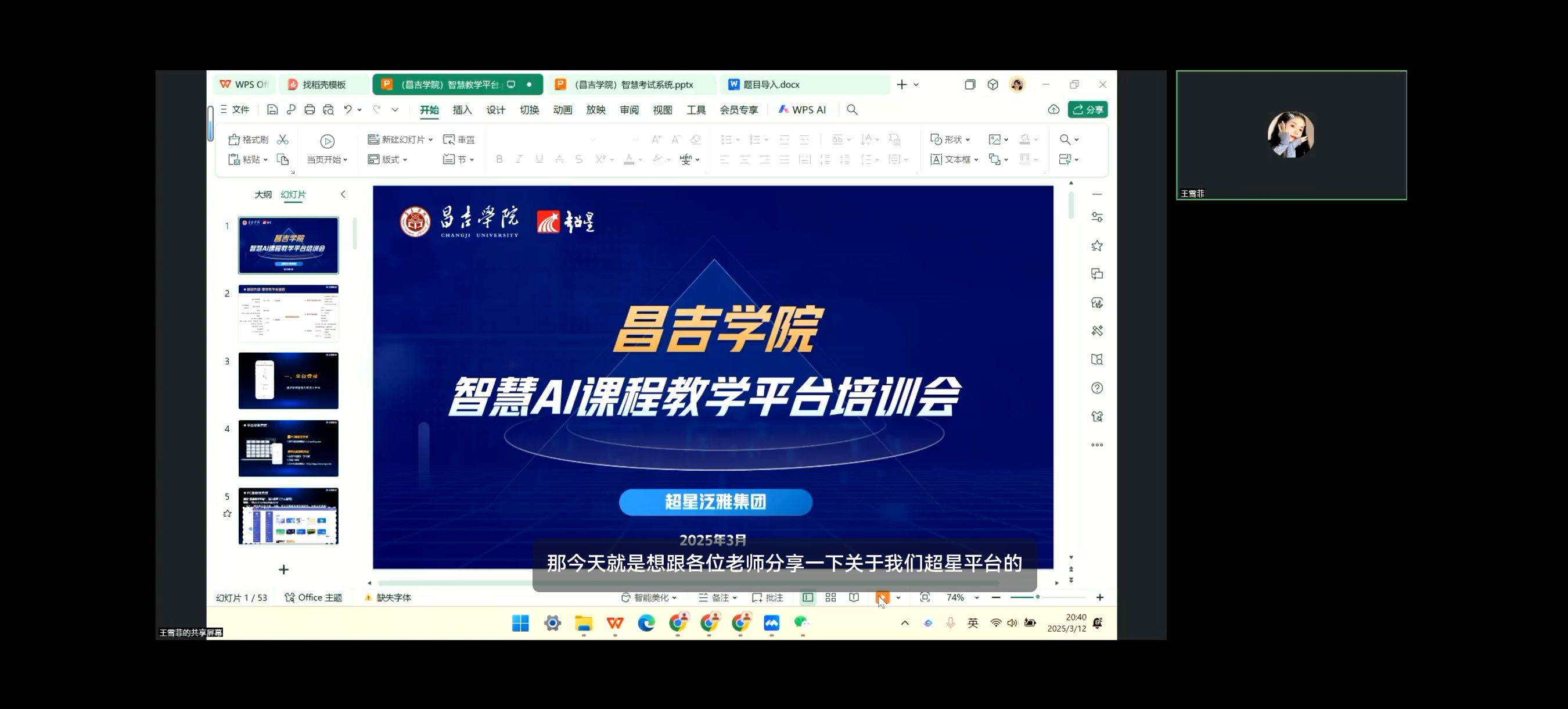Image resolution: width=1568 pixels, height=709 pixels.
Task: Click the Undo arrow icon
Action: 347,110
